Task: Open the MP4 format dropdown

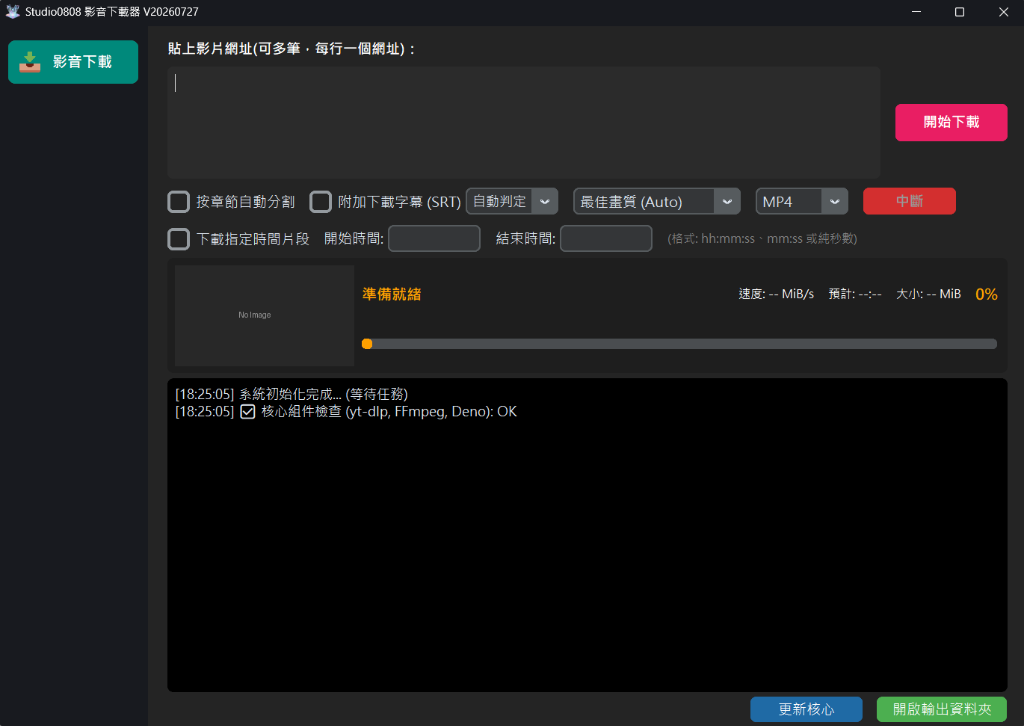Action: click(x=801, y=202)
